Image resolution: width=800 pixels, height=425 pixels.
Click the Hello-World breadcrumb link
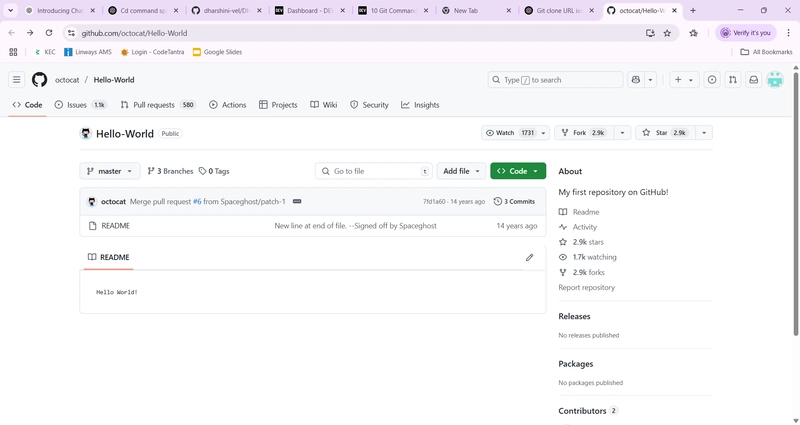(114, 80)
